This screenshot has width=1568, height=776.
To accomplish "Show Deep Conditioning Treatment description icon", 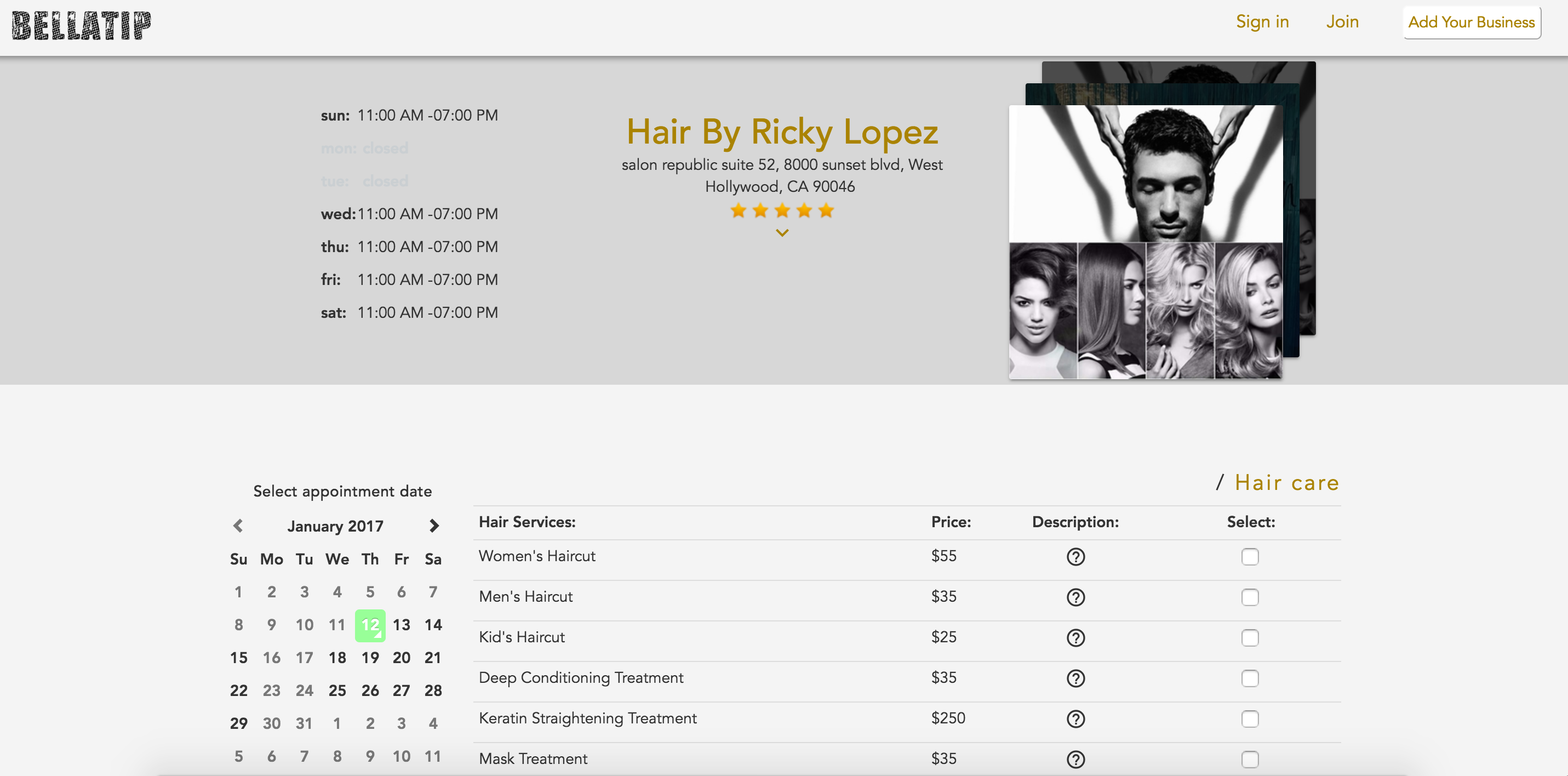I will coord(1075,678).
